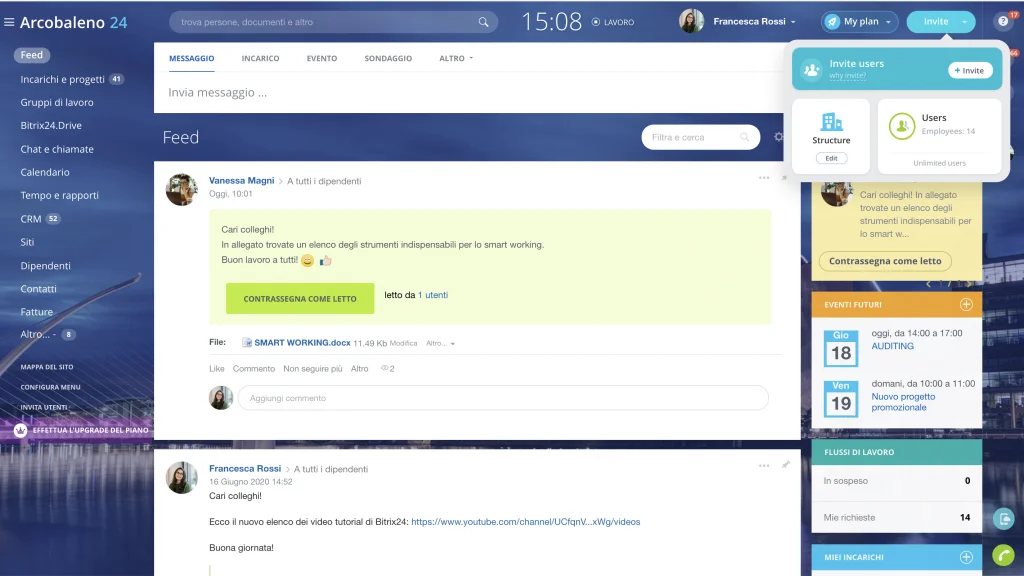
Task: Switch to the INCARICO tab
Action: pos(260,58)
